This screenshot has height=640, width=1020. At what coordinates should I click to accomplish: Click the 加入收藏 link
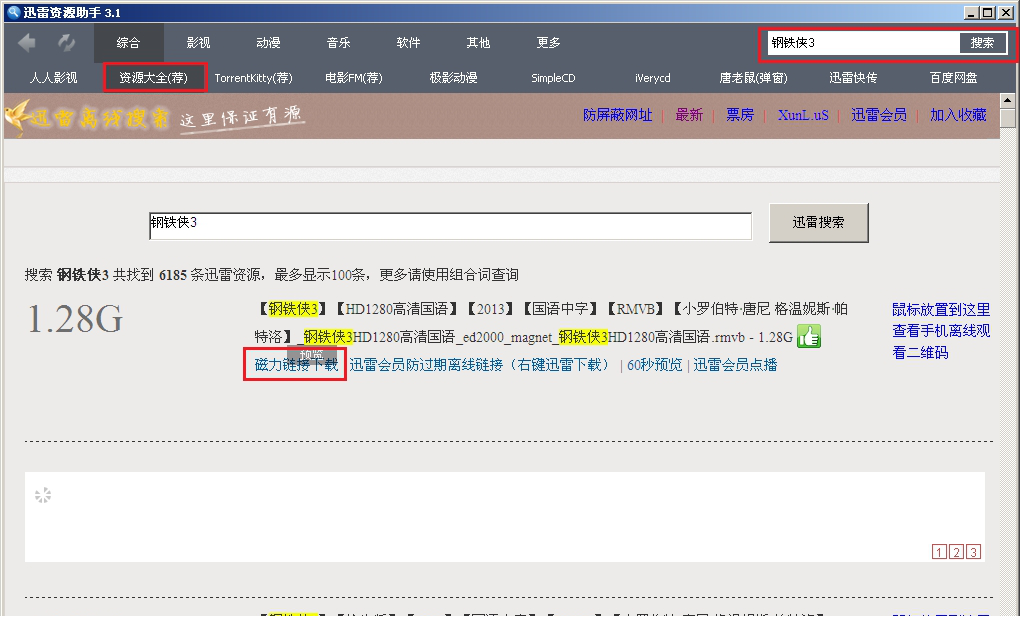[958, 115]
